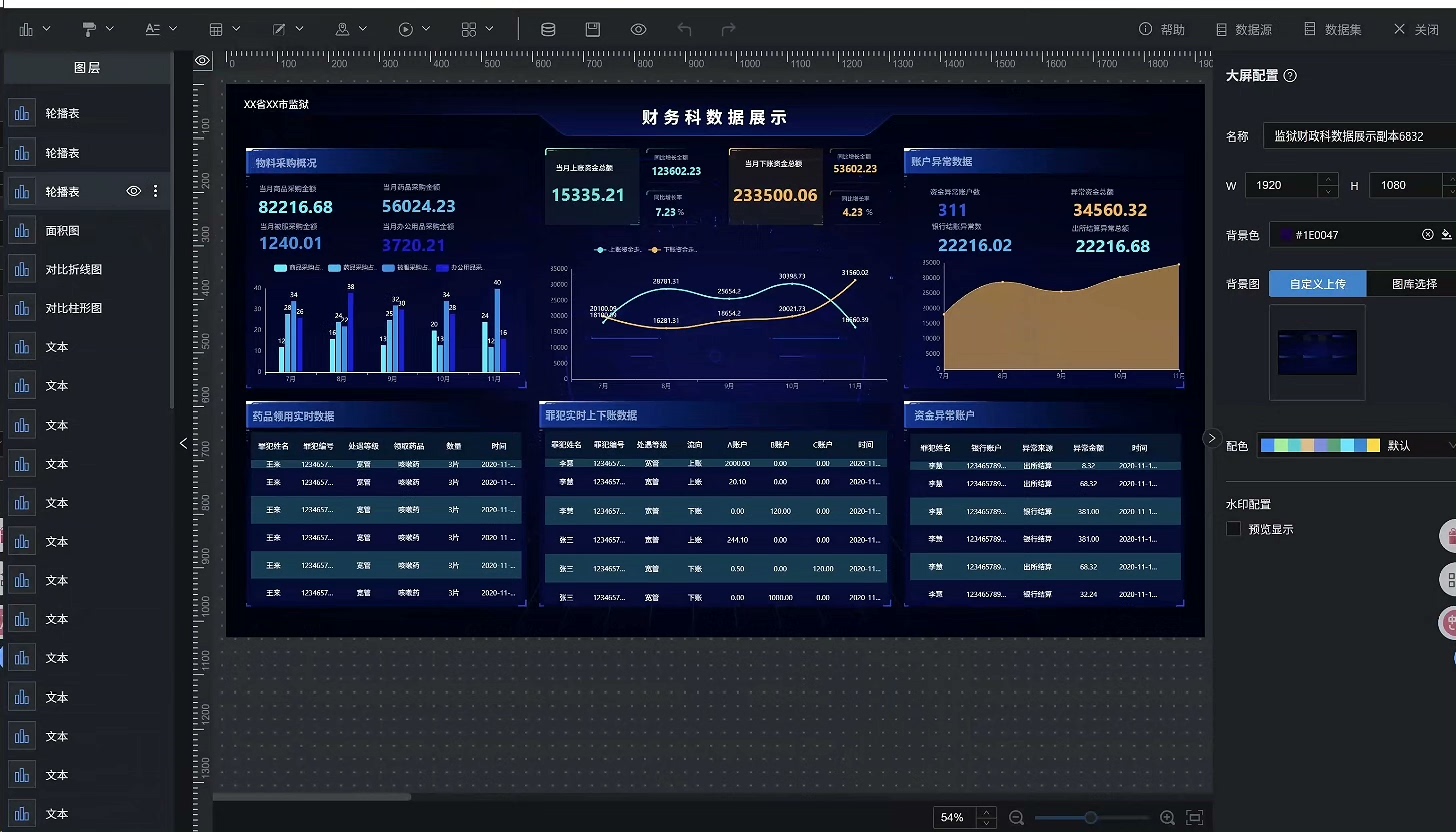Open the edit-note form components menu
This screenshot has height=832, width=1456.
coord(289,30)
